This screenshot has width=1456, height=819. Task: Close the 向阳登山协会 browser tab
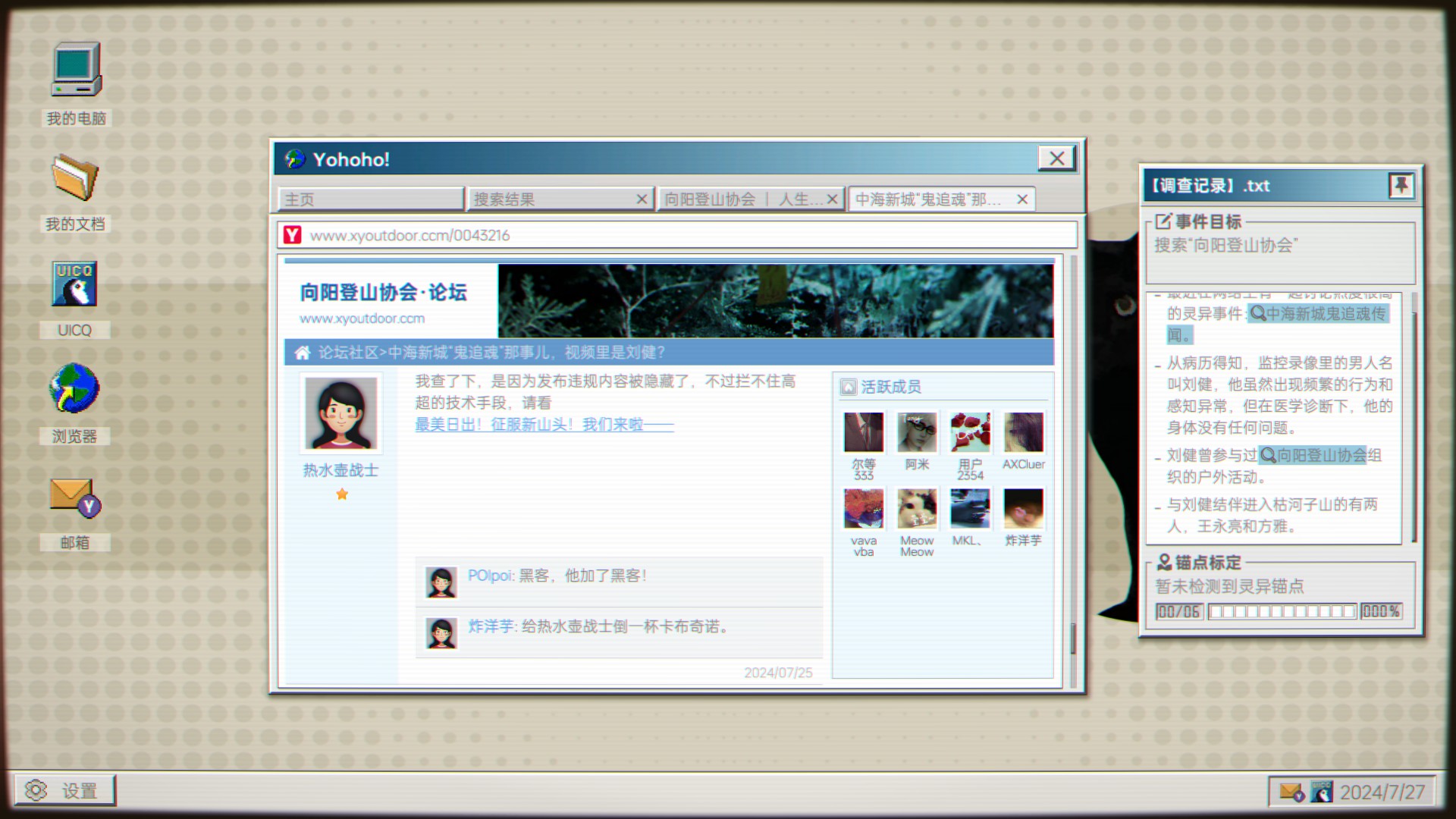[x=832, y=199]
